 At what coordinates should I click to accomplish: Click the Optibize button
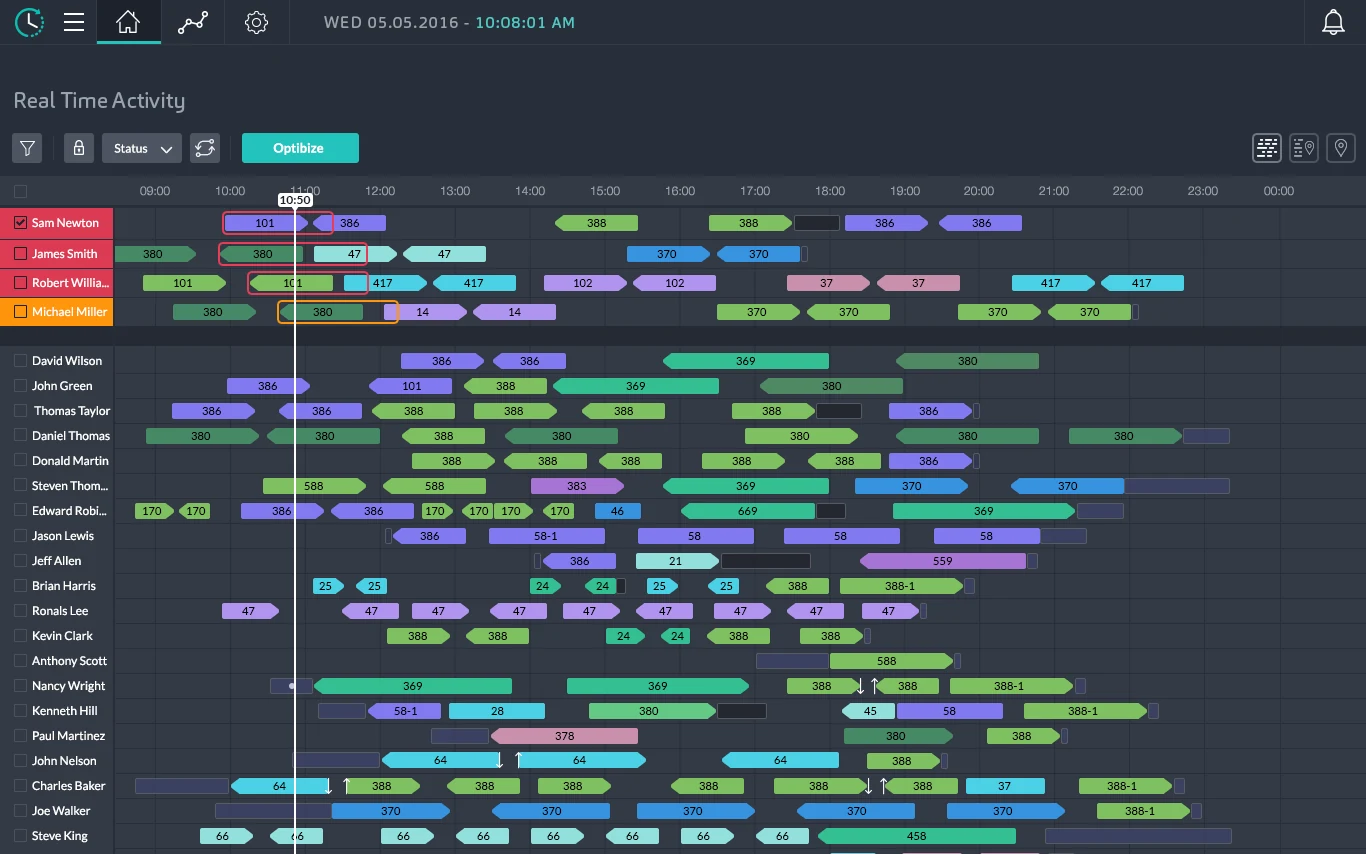pyautogui.click(x=300, y=148)
